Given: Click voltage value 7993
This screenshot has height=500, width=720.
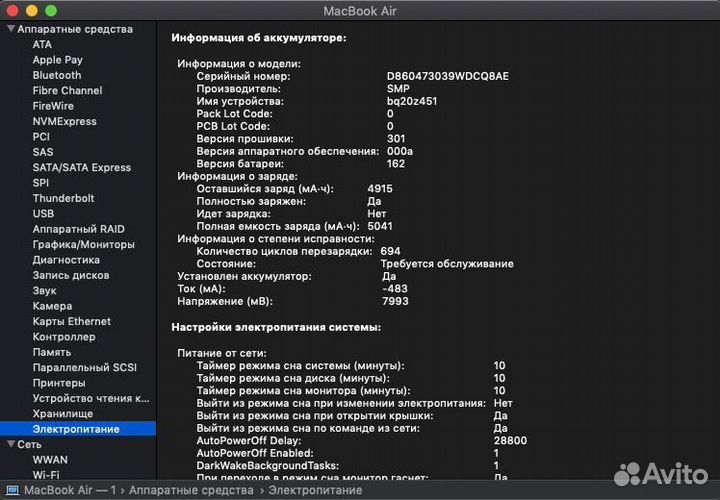Looking at the screenshot, I should click(395, 301).
